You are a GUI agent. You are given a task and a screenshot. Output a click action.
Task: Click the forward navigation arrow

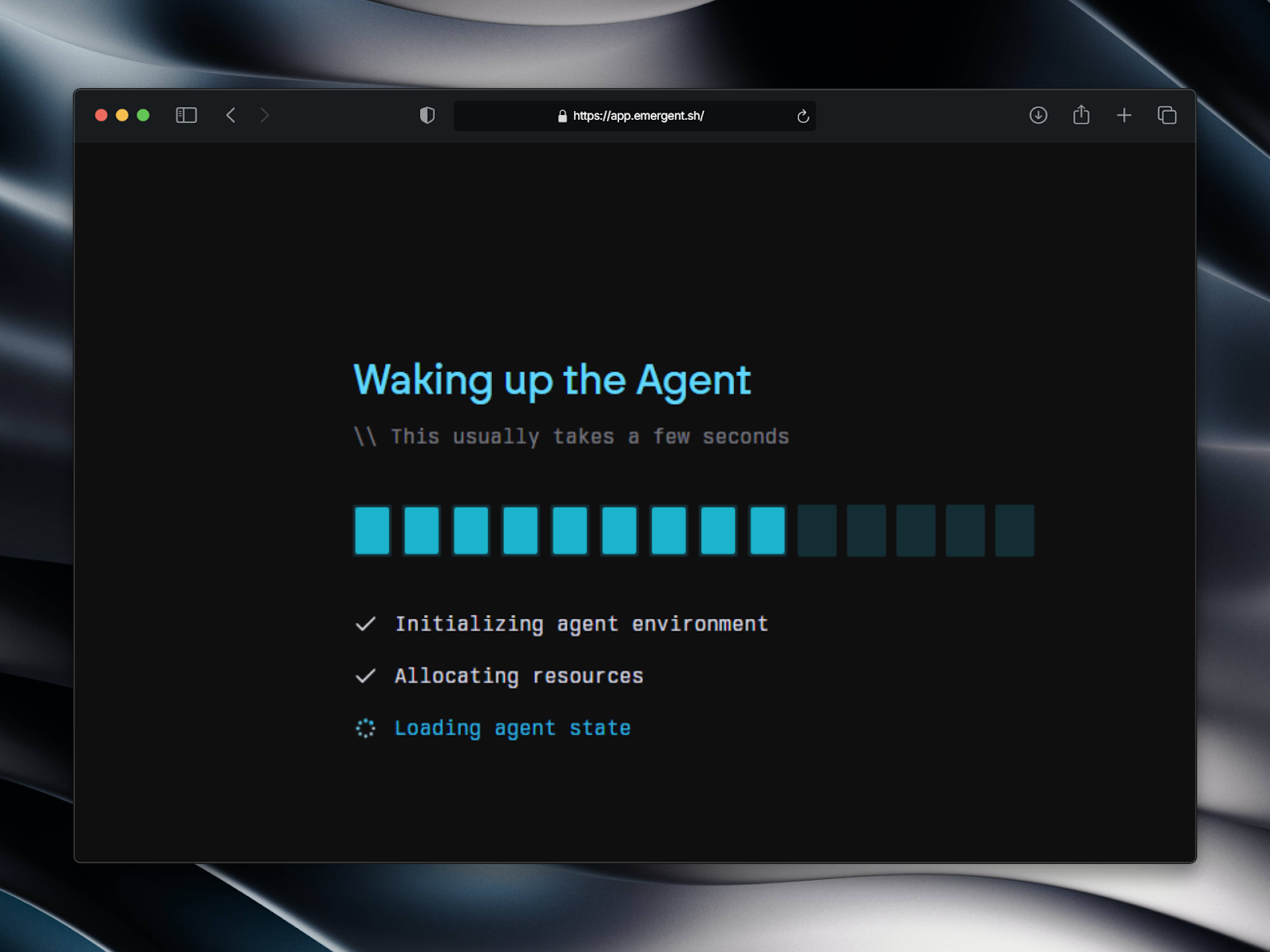(x=265, y=116)
